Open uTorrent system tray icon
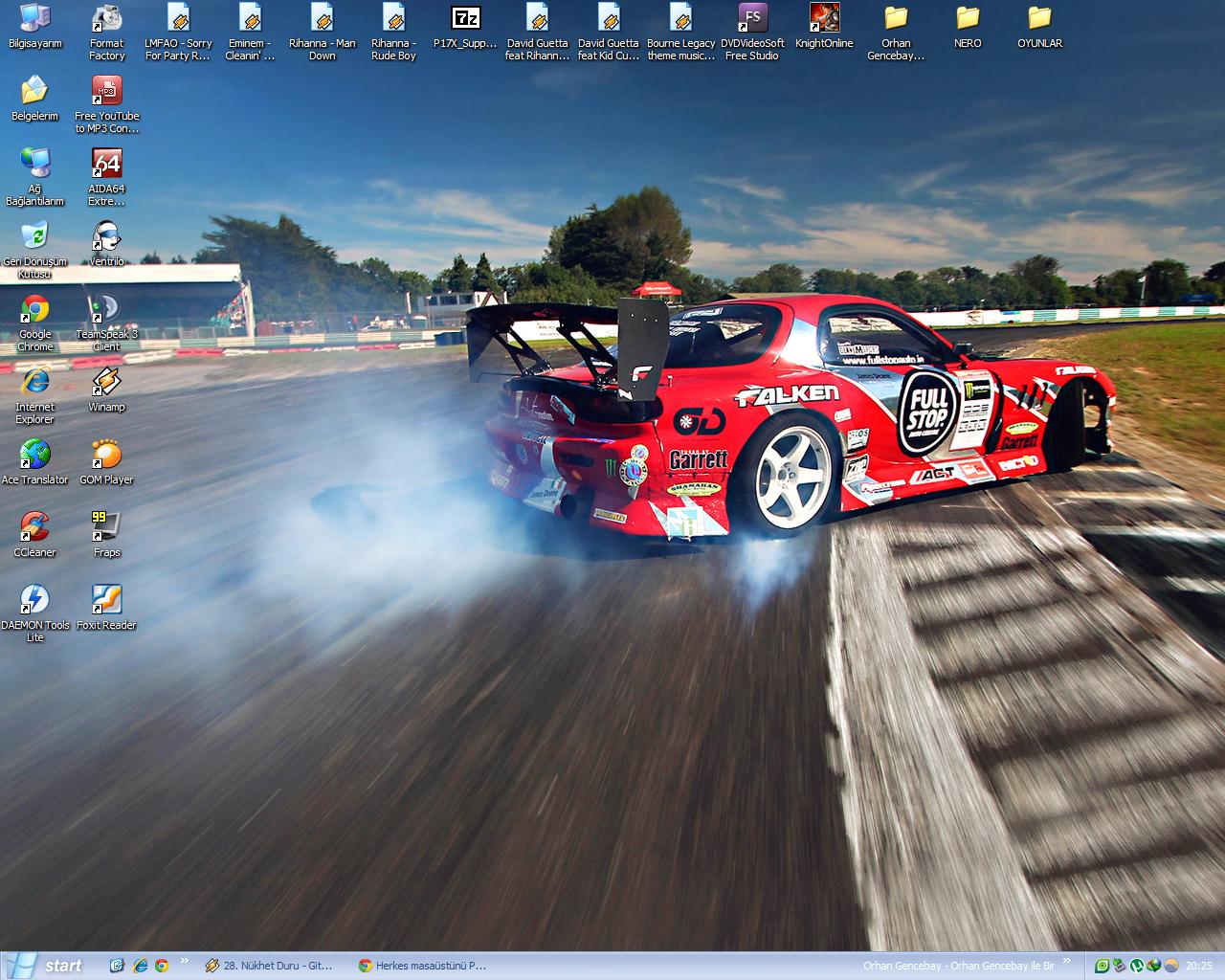Viewport: 1225px width, 980px height. pyautogui.click(x=1136, y=966)
